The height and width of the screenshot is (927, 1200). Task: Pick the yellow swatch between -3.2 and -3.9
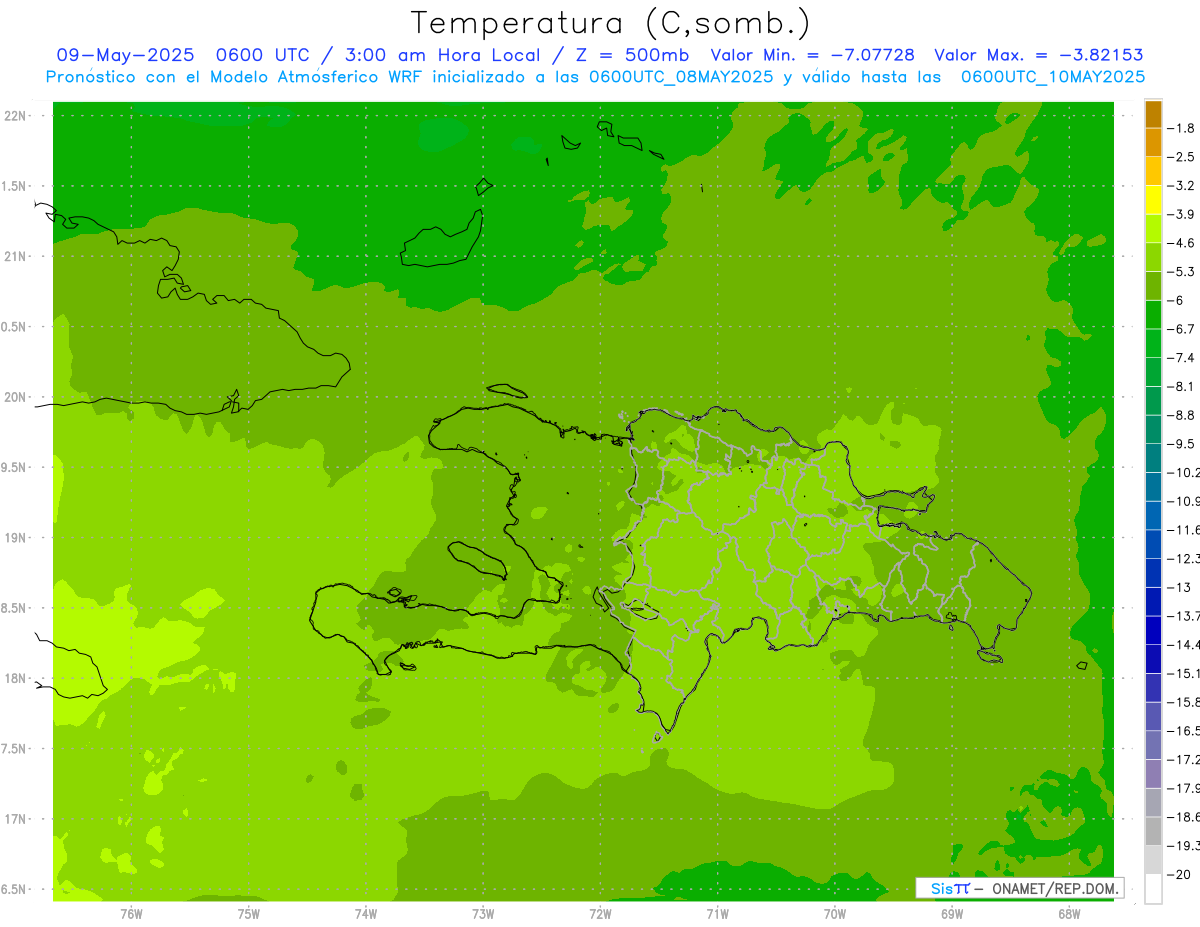[1153, 200]
